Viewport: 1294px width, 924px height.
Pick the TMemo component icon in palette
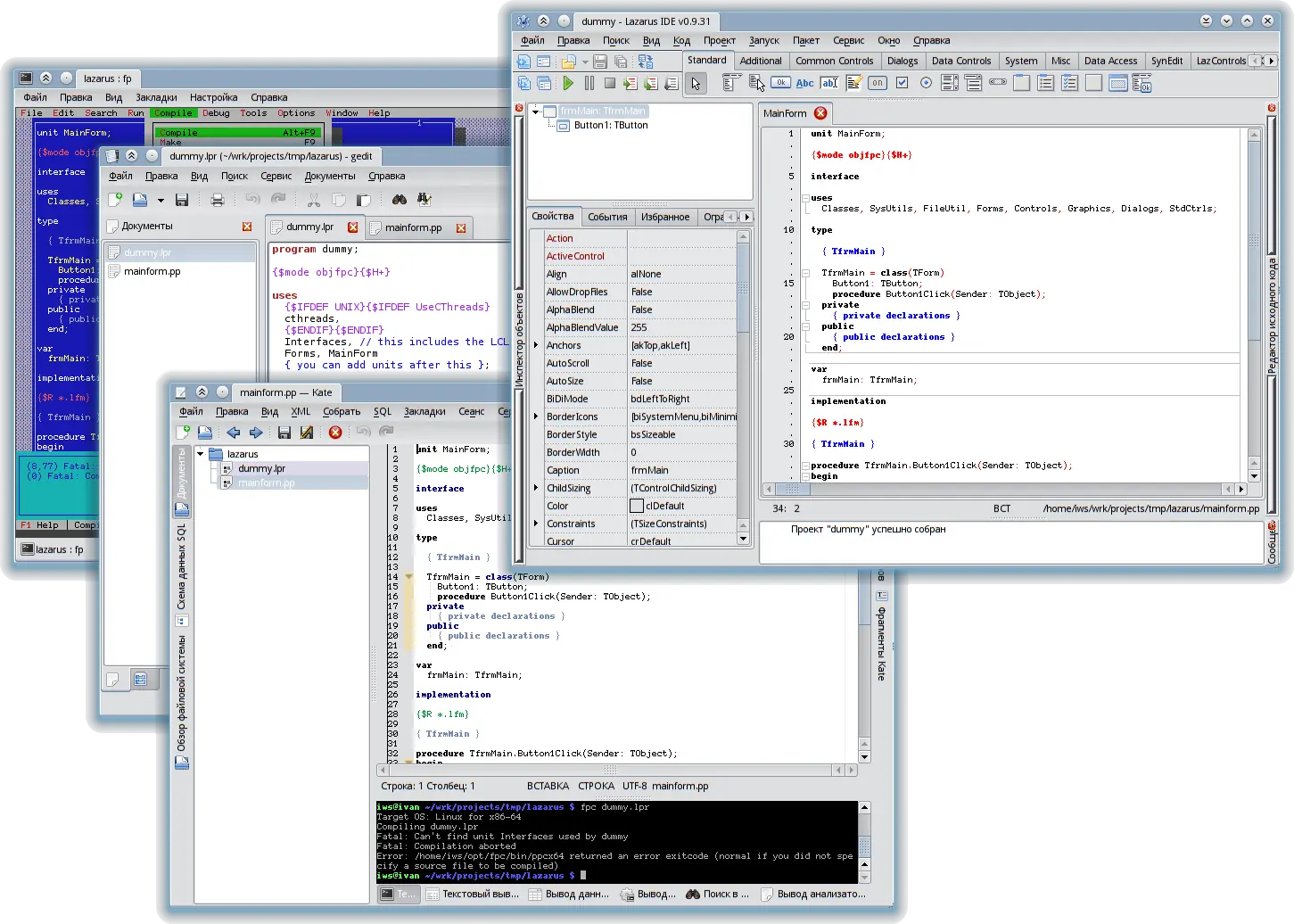[x=853, y=83]
